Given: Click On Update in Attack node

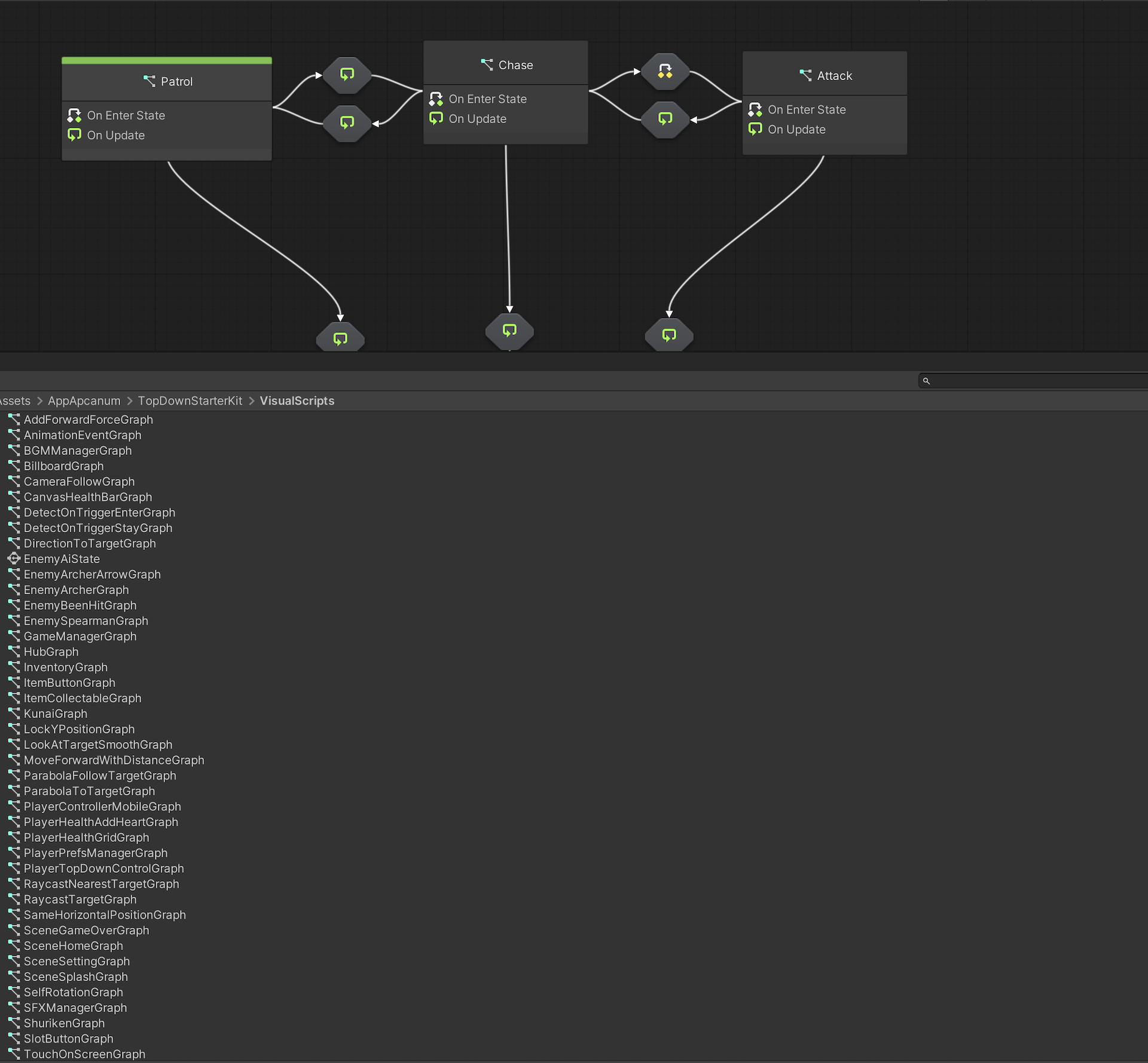Looking at the screenshot, I should pos(787,130).
